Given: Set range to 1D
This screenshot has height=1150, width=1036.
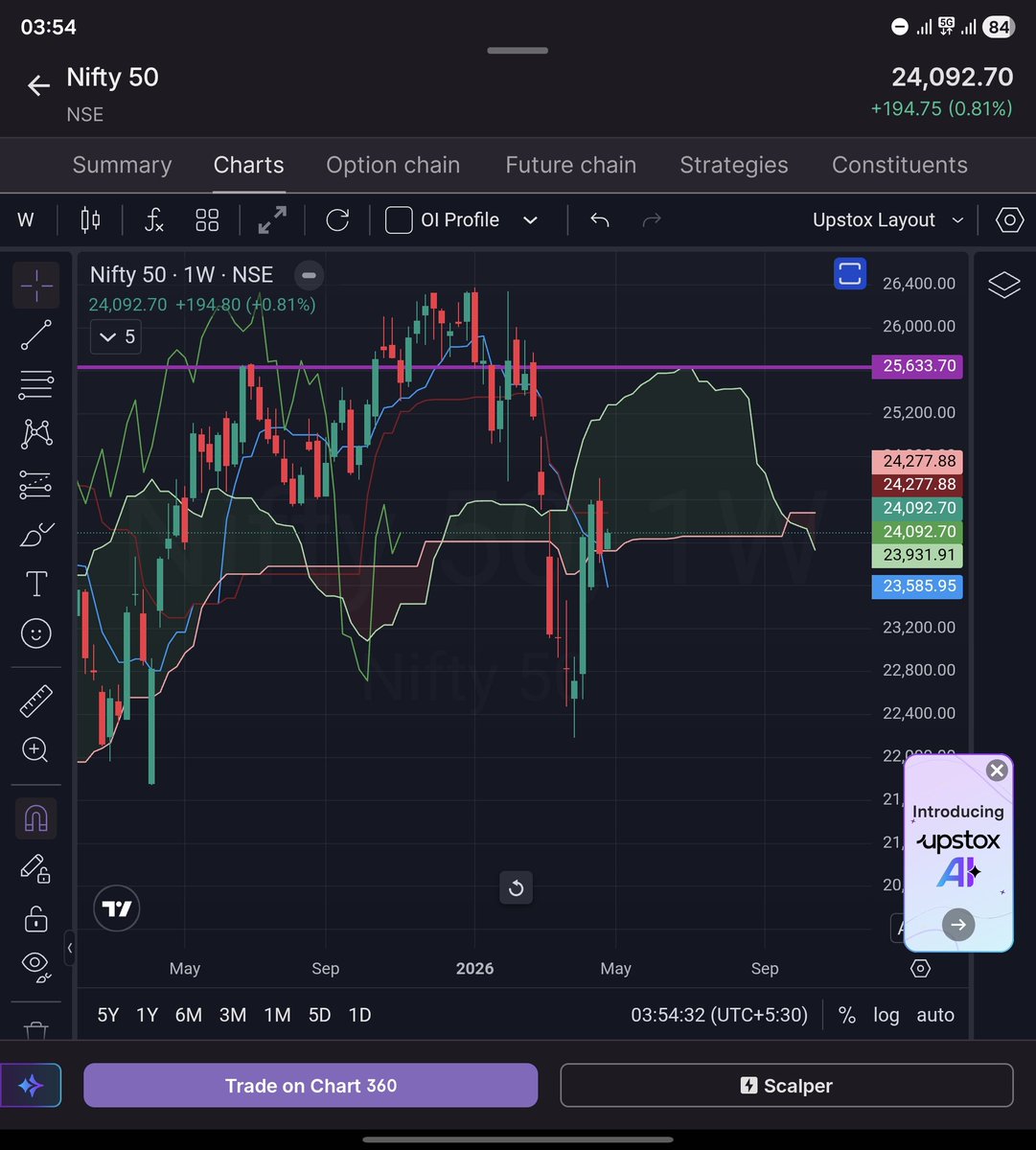Looking at the screenshot, I should [359, 1015].
